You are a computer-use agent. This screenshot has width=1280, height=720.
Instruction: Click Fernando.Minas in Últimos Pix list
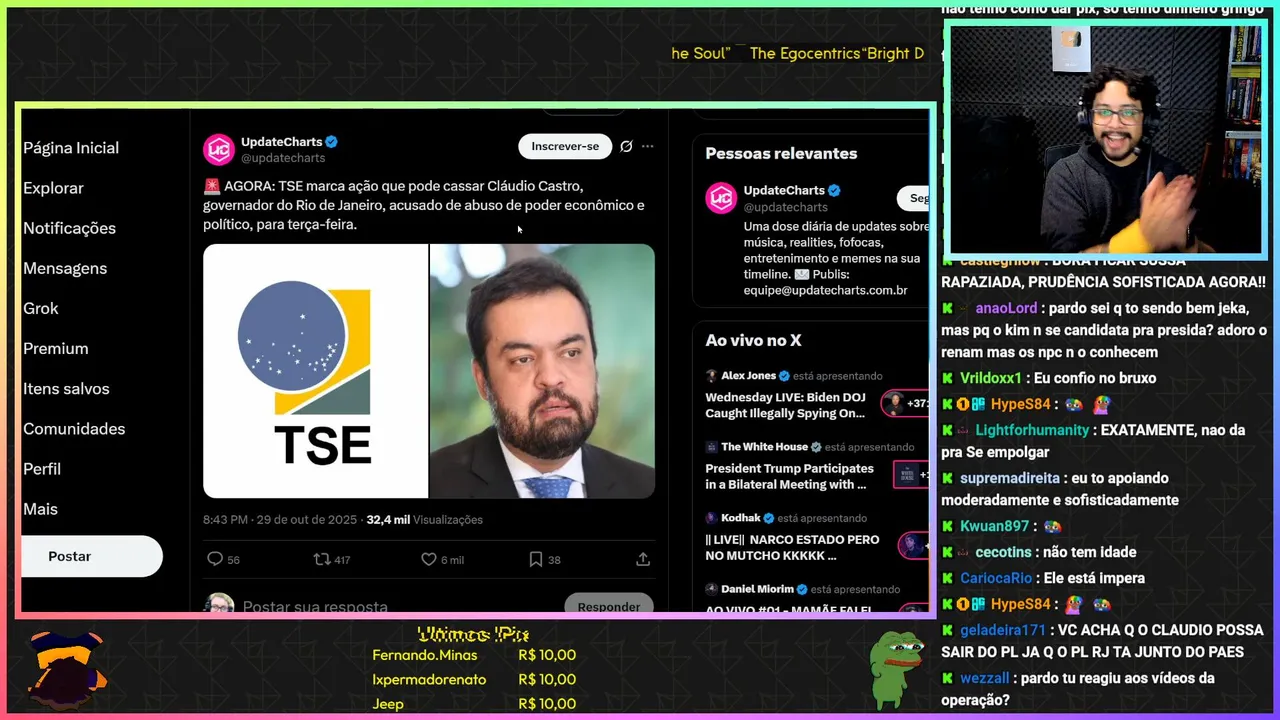(425, 655)
